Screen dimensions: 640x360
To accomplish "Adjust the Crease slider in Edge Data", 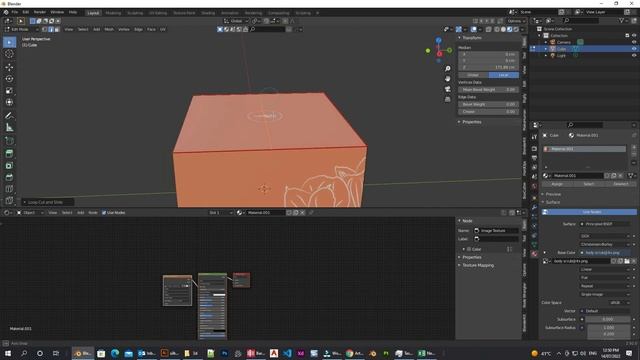I will (489, 111).
